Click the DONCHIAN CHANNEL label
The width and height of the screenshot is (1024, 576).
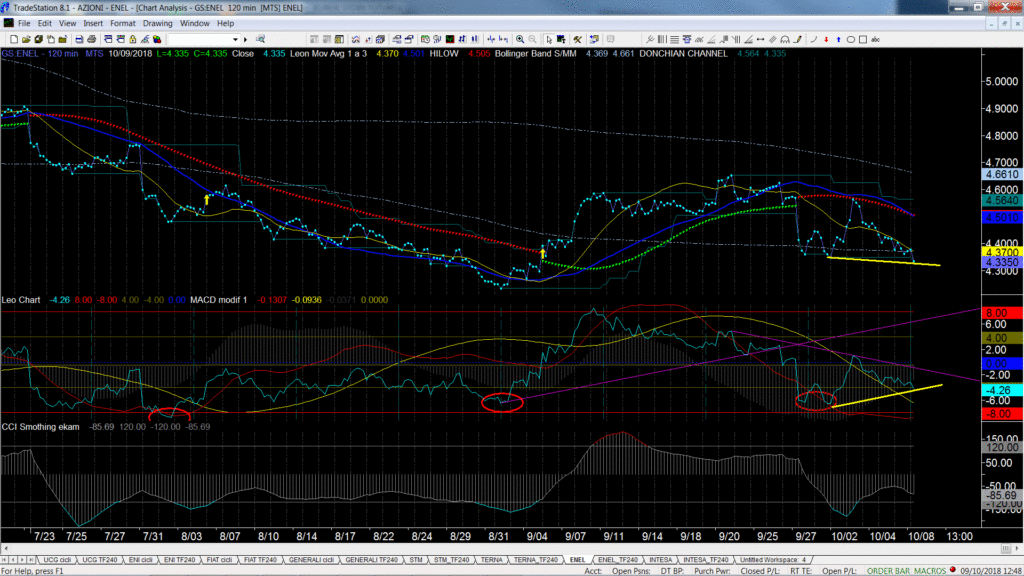(x=683, y=54)
